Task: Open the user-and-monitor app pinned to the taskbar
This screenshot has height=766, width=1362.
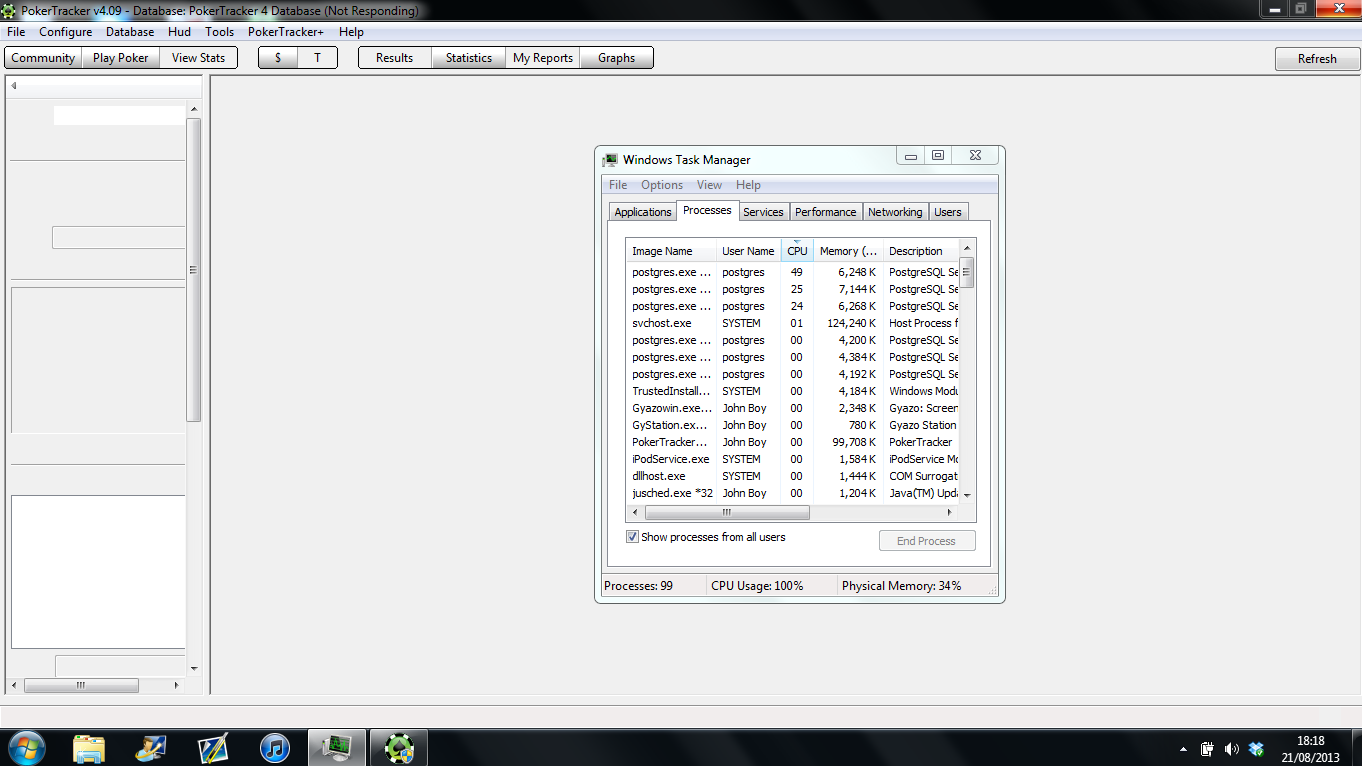Action: tap(151, 747)
